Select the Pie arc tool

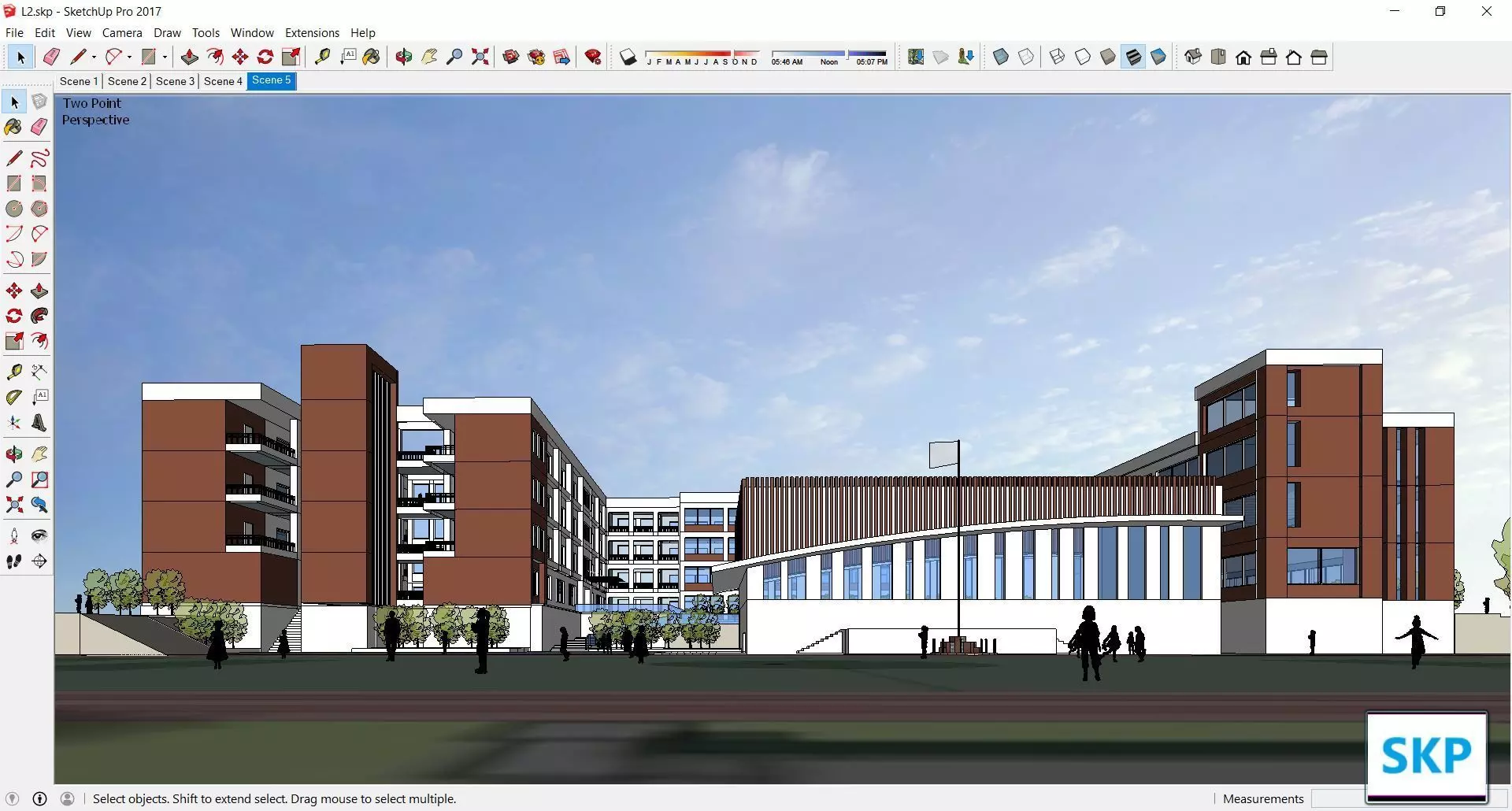[39, 259]
